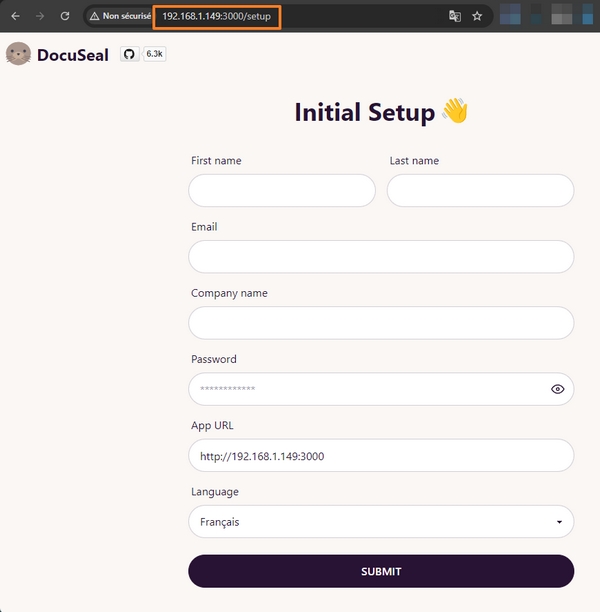Focus the Last name field
The width and height of the screenshot is (600, 612).
(x=480, y=191)
